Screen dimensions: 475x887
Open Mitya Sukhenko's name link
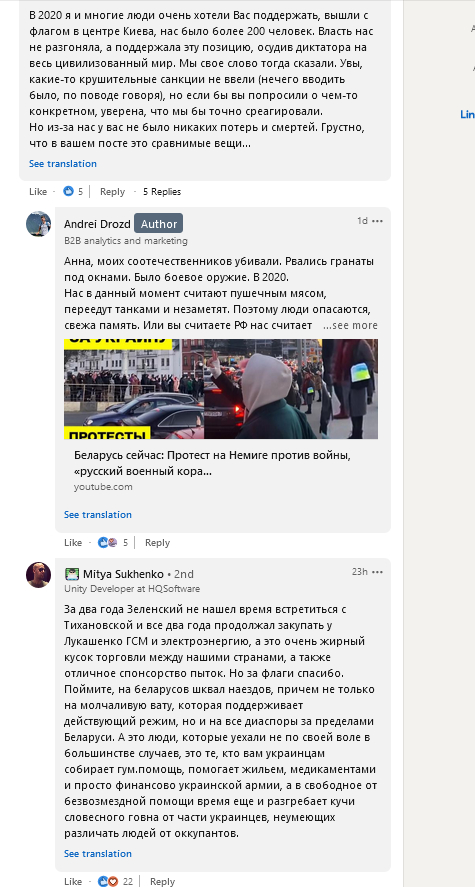click(x=123, y=574)
